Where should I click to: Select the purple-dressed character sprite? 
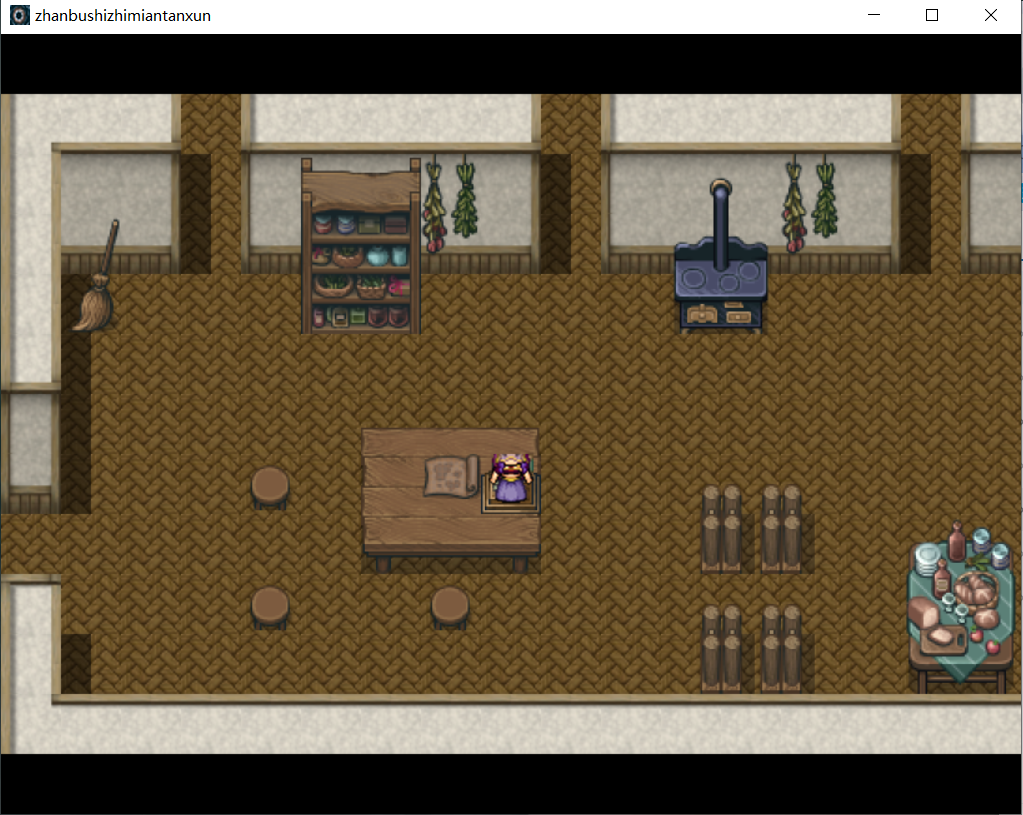pyautogui.click(x=512, y=478)
